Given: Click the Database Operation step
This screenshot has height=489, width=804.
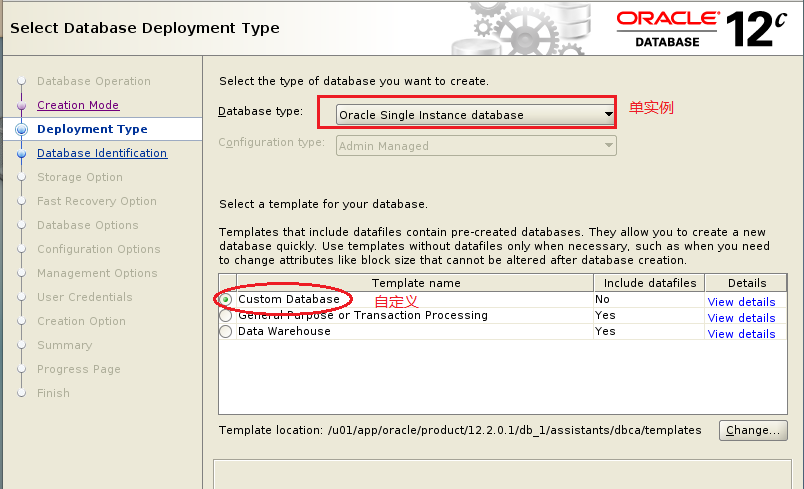Looking at the screenshot, I should point(94,81).
